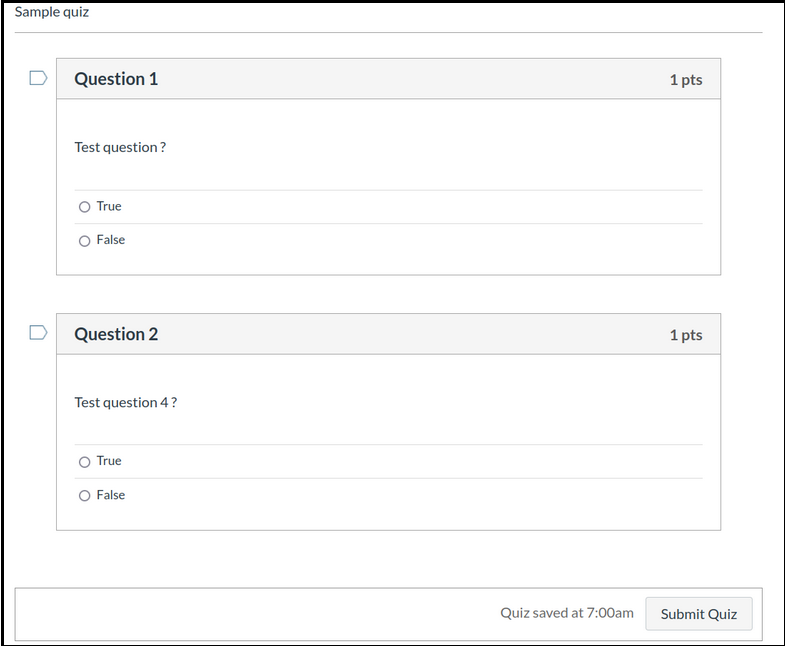Select the False radio button for Question 1
Screen dimensions: 785x646
84,241
